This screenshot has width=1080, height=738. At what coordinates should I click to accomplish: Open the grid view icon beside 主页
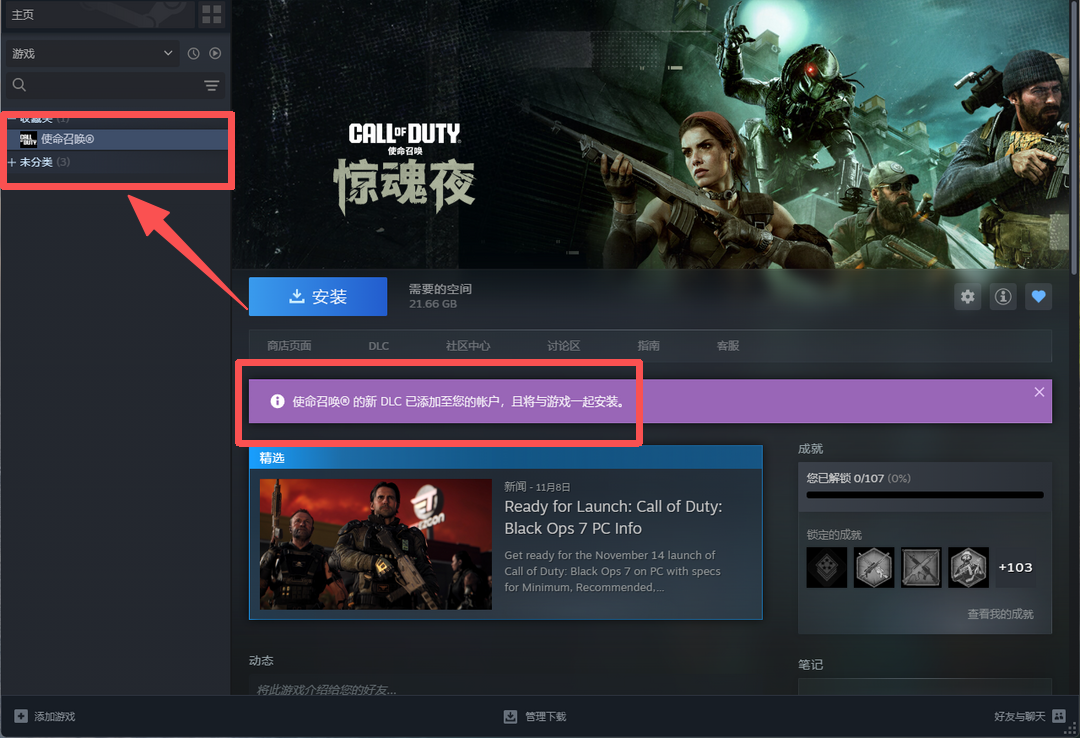click(x=212, y=14)
